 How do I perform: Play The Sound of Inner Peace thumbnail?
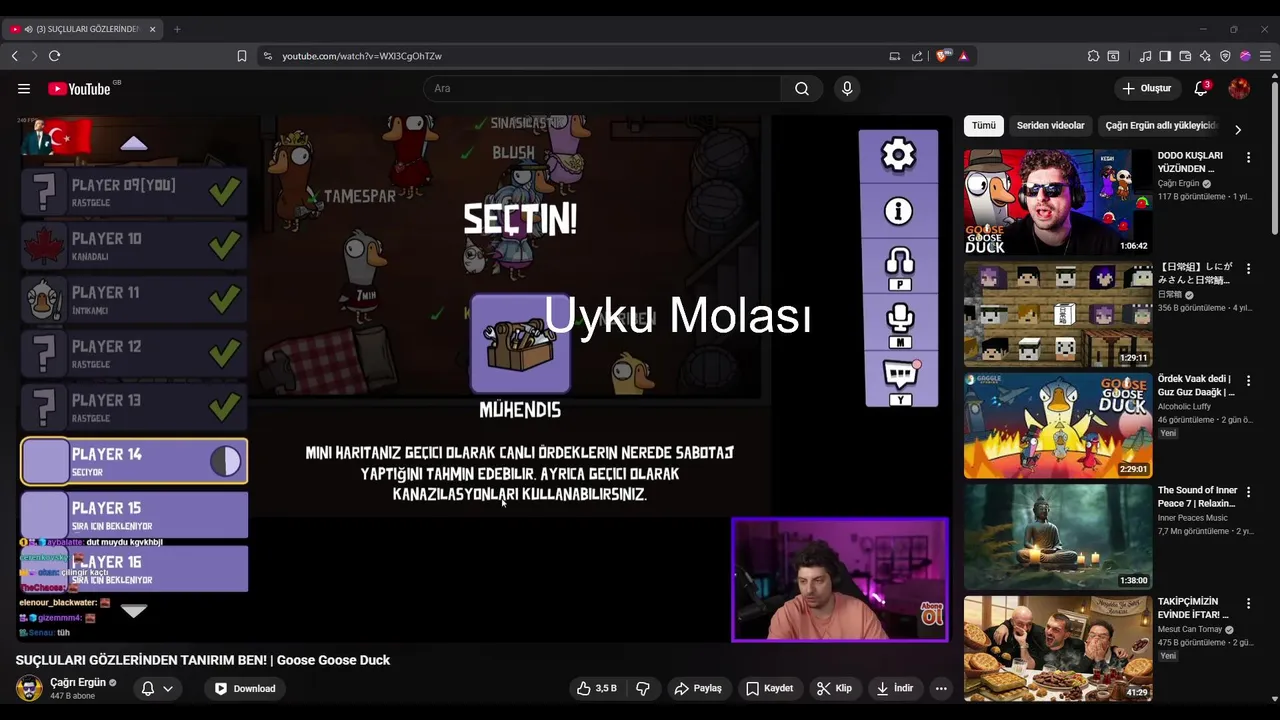(x=1058, y=537)
